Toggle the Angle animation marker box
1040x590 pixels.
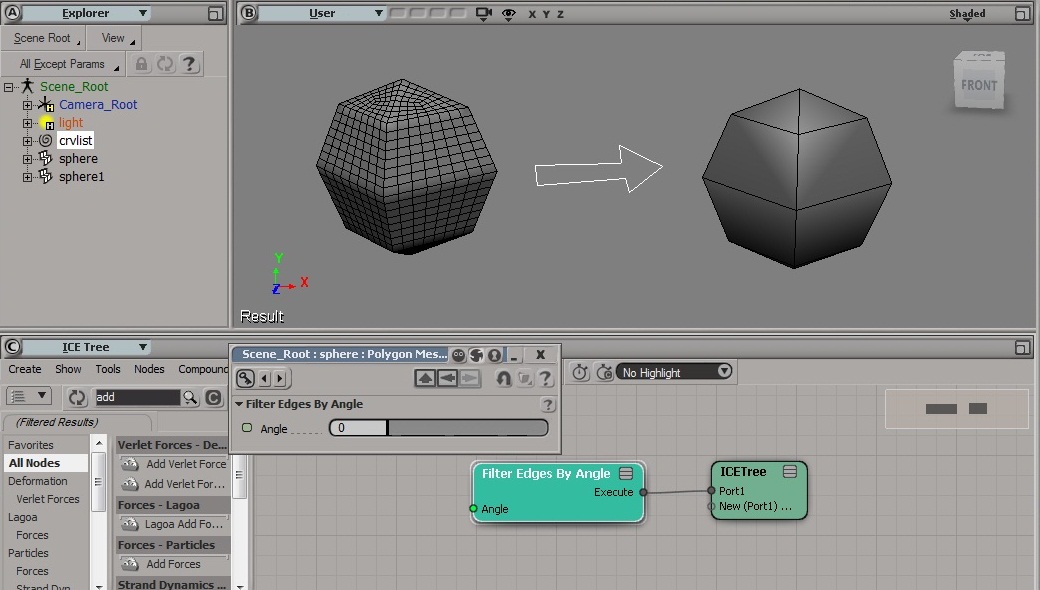247,428
